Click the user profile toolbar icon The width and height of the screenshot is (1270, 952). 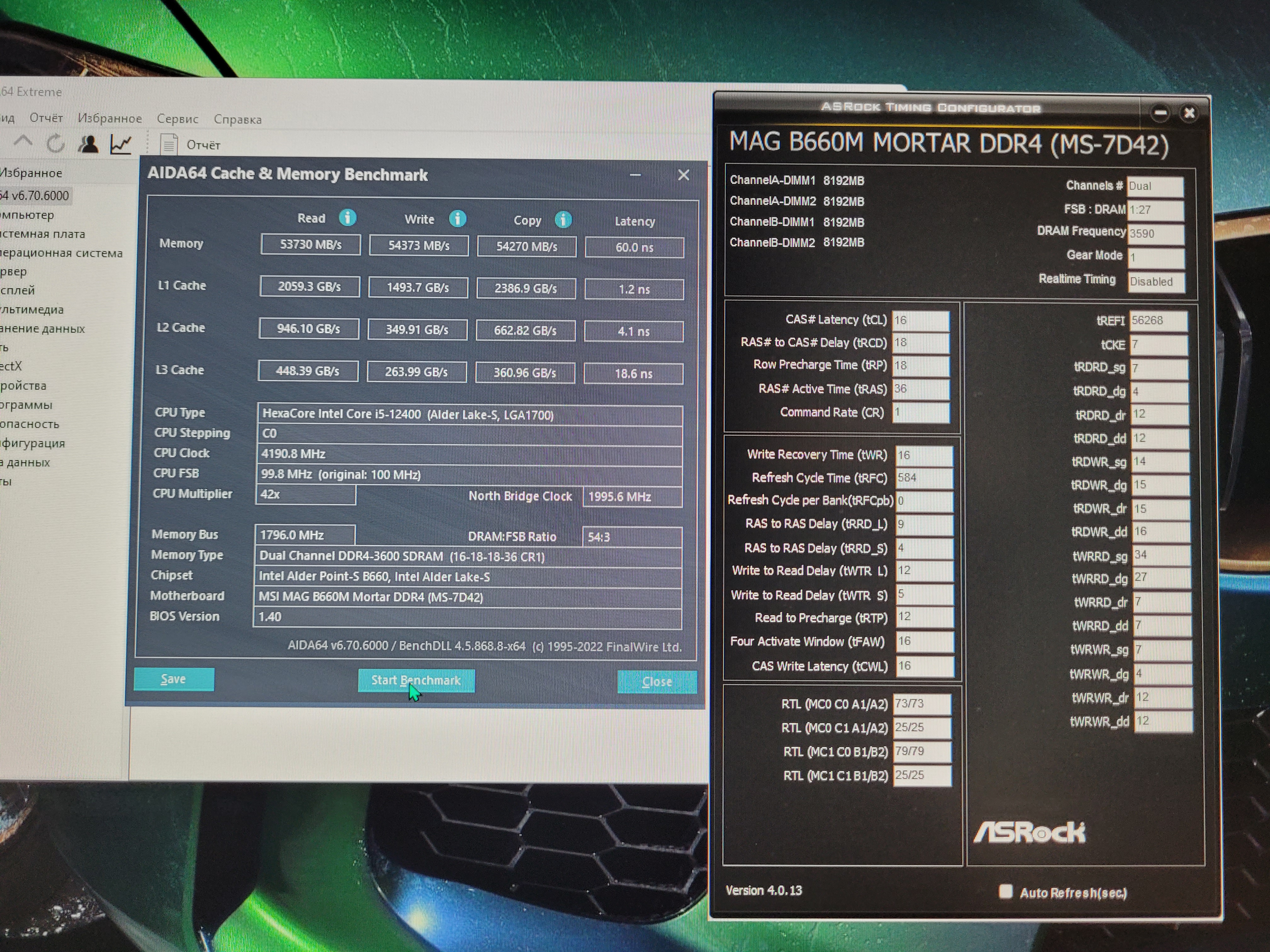point(89,144)
